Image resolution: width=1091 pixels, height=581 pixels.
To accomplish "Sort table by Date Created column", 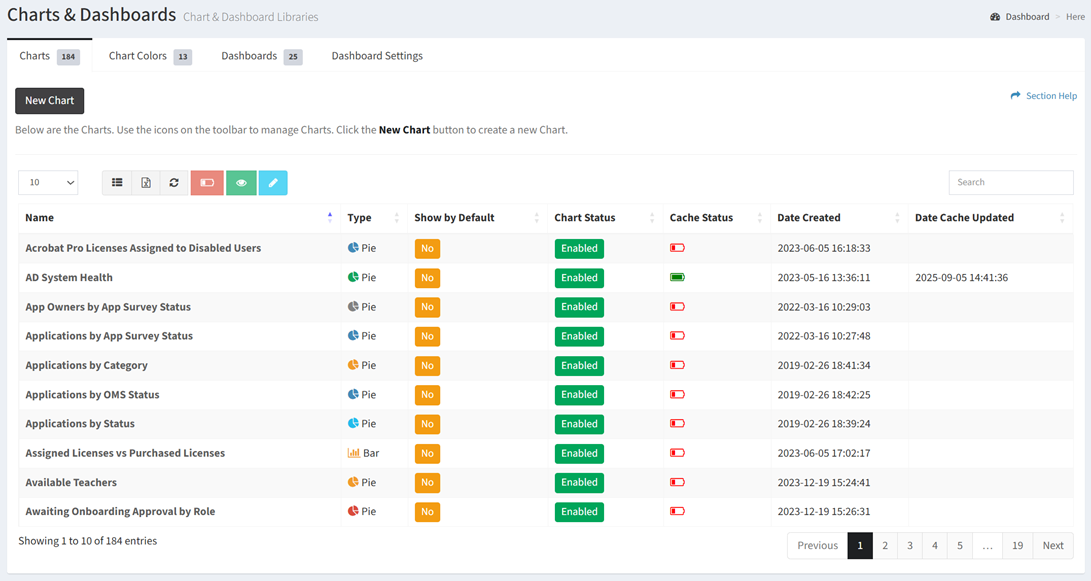I will coord(838,218).
